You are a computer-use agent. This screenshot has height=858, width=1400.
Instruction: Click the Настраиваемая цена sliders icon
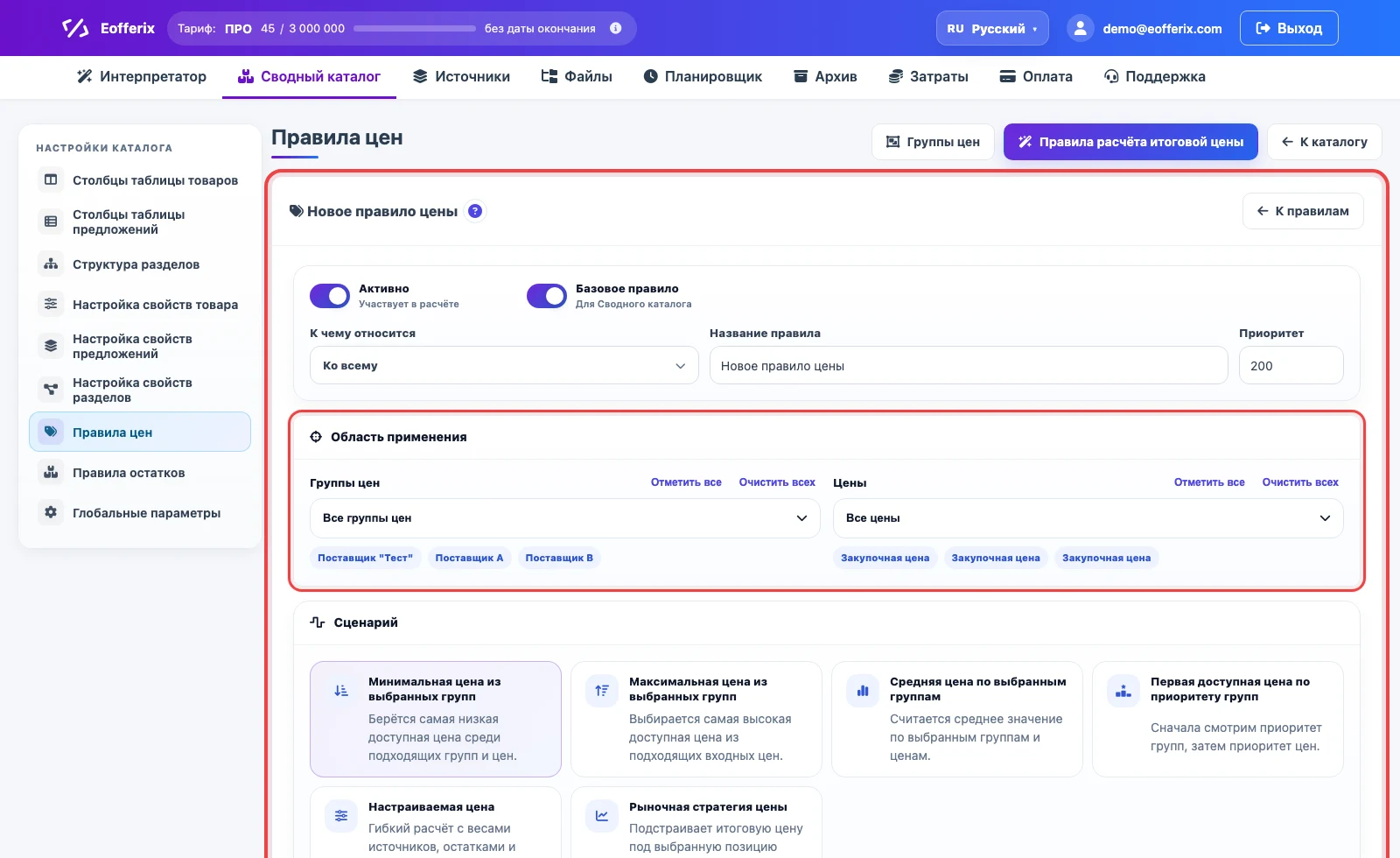[x=341, y=816]
